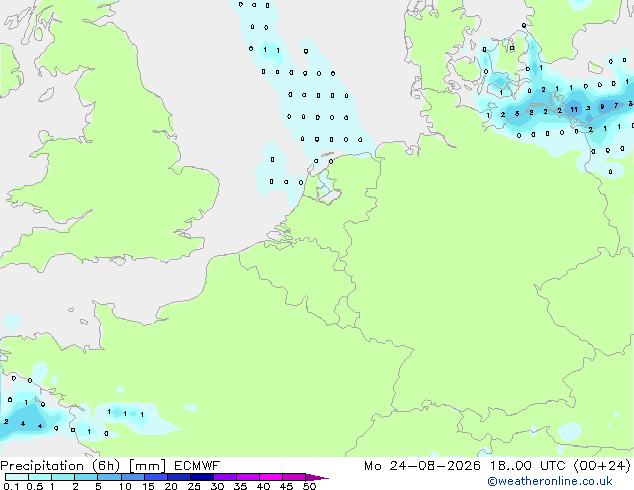634x490 pixels.
Task: Click legend label '40'
Action: (263, 486)
